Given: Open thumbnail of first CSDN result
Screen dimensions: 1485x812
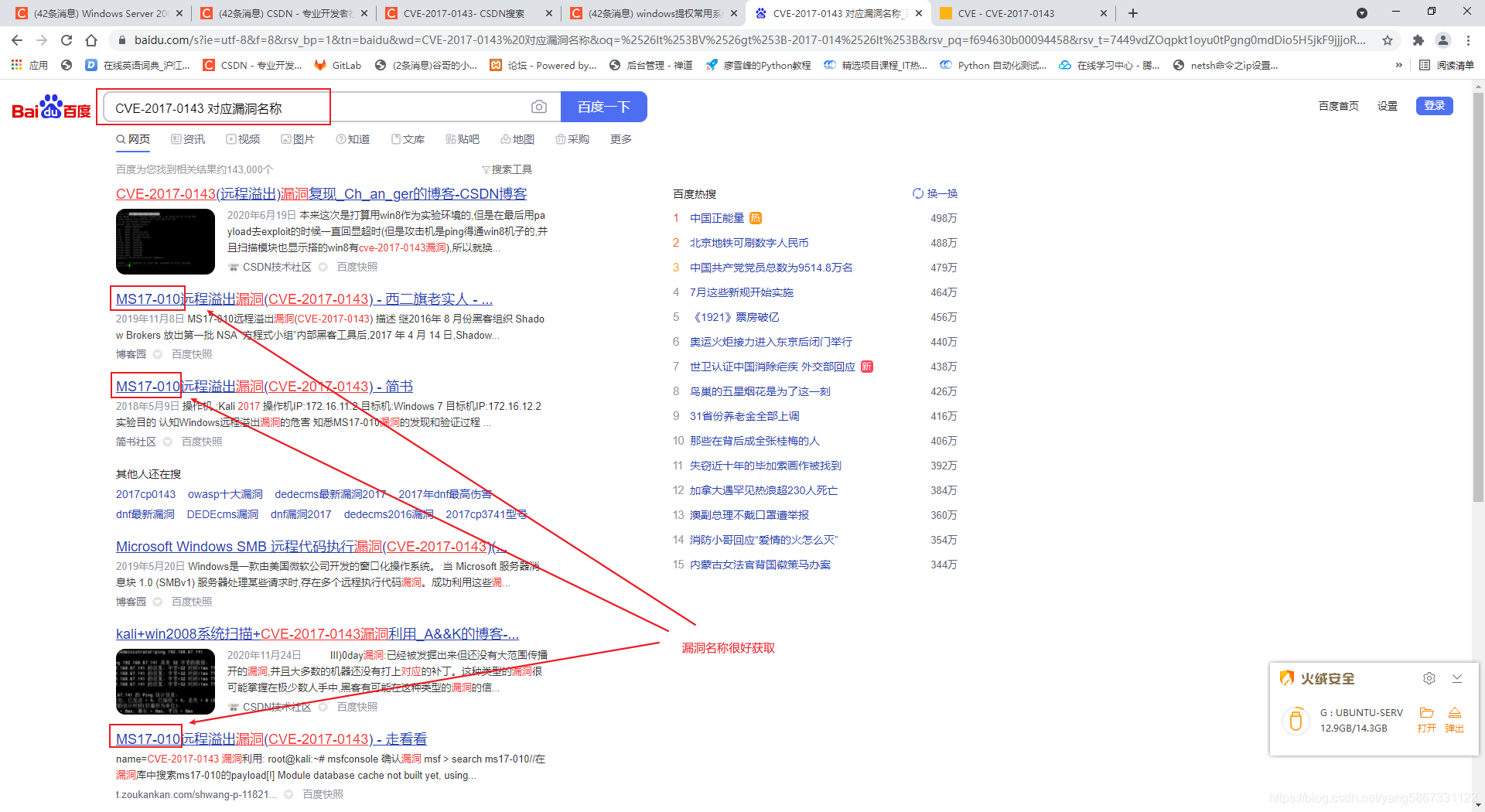Looking at the screenshot, I should 166,241.
